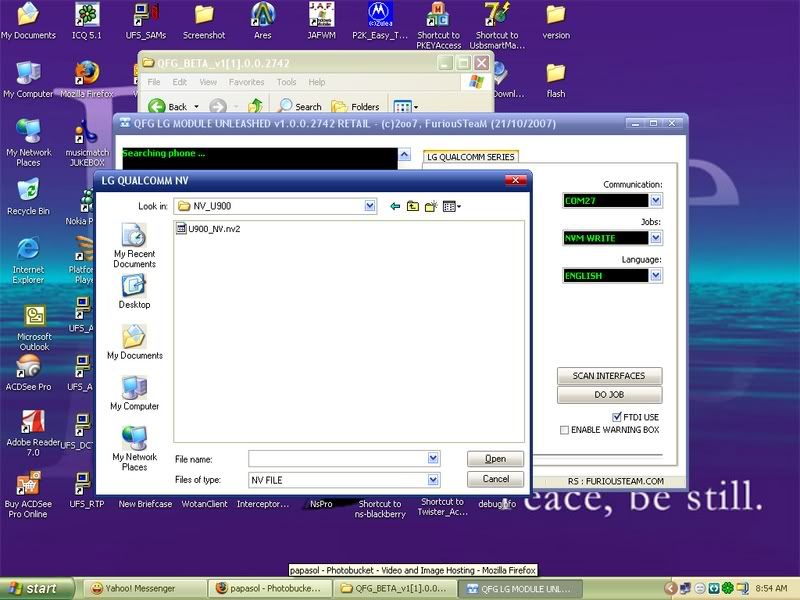
Task: Open the View Menu icon in dialog
Action: pos(452,206)
